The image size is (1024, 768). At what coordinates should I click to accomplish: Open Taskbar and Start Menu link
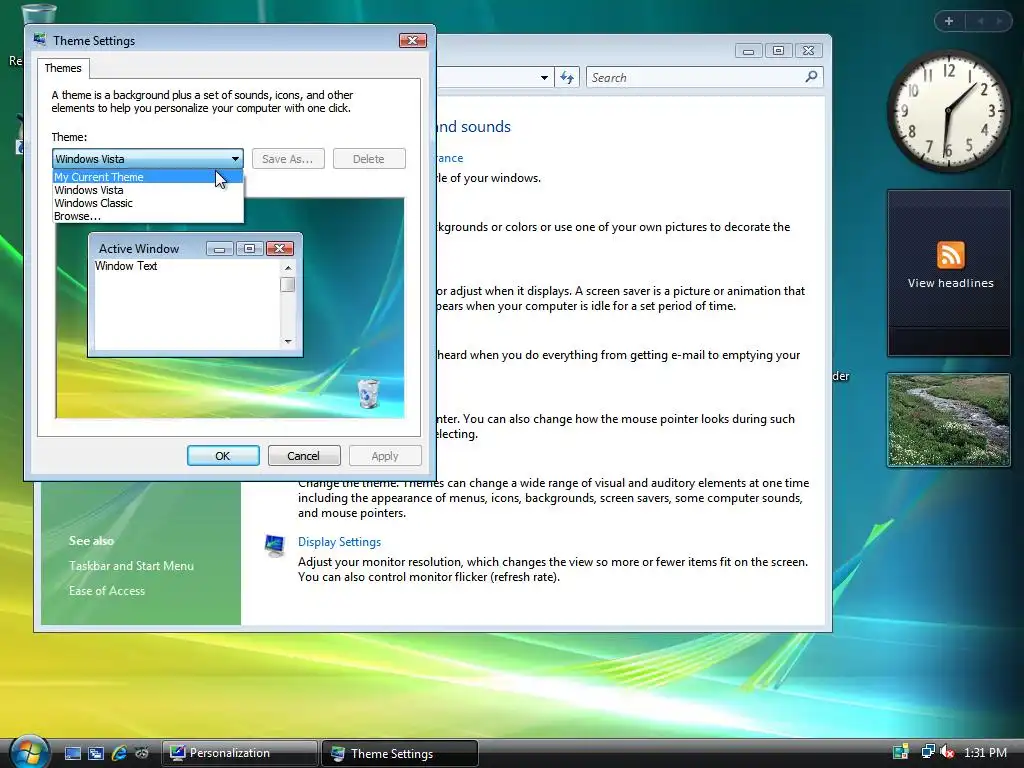point(131,566)
